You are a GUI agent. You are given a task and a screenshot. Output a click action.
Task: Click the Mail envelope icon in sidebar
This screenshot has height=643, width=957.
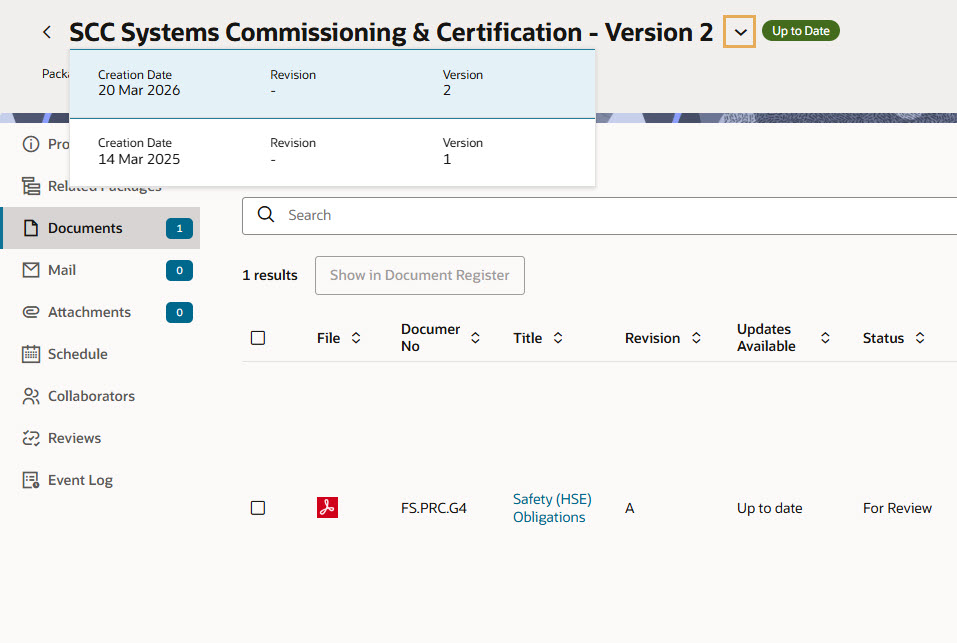point(30,270)
